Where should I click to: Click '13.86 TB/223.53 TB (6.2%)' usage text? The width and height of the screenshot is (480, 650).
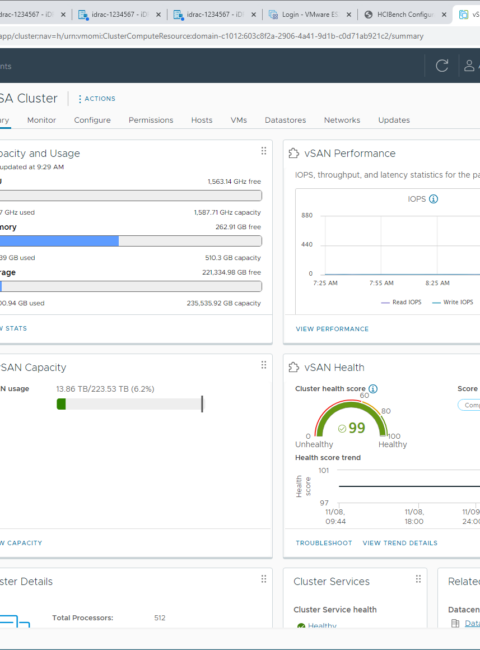105,389
